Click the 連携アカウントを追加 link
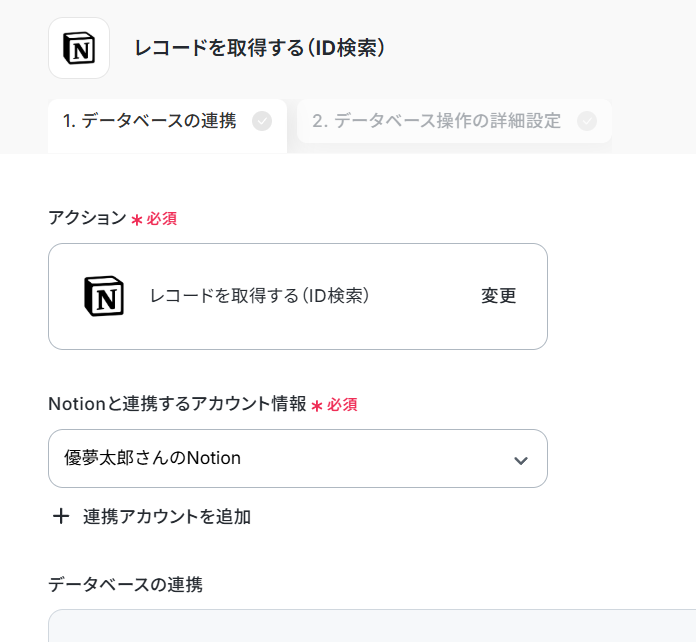 pyautogui.click(x=167, y=517)
